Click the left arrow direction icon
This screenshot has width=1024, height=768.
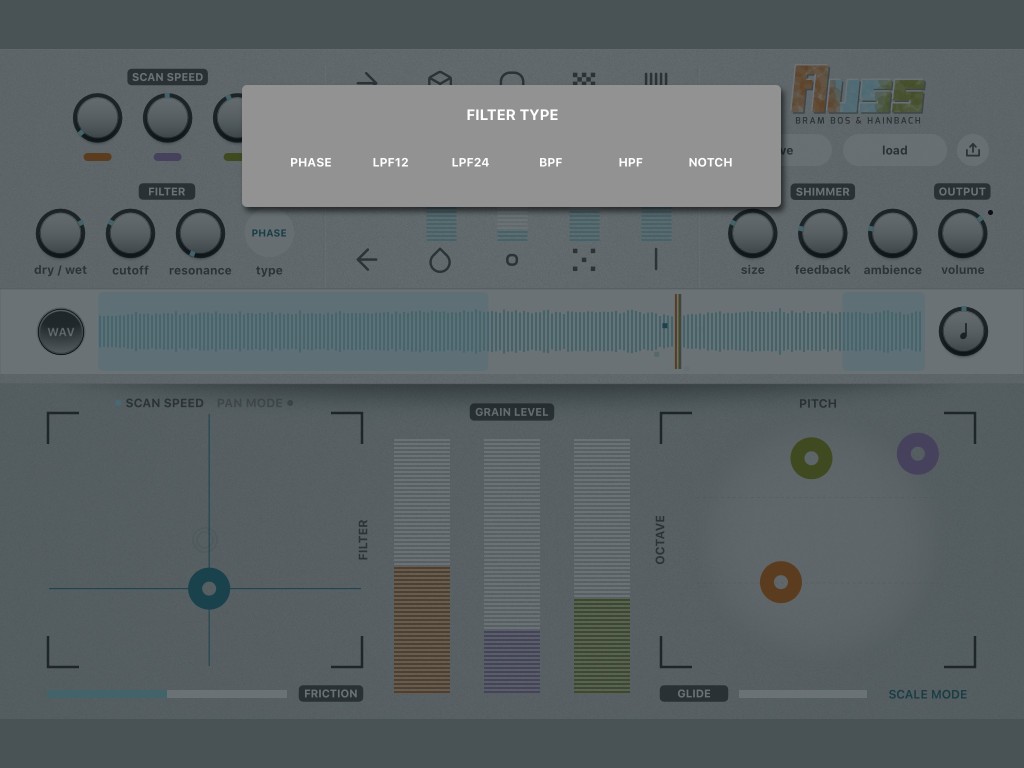click(367, 260)
